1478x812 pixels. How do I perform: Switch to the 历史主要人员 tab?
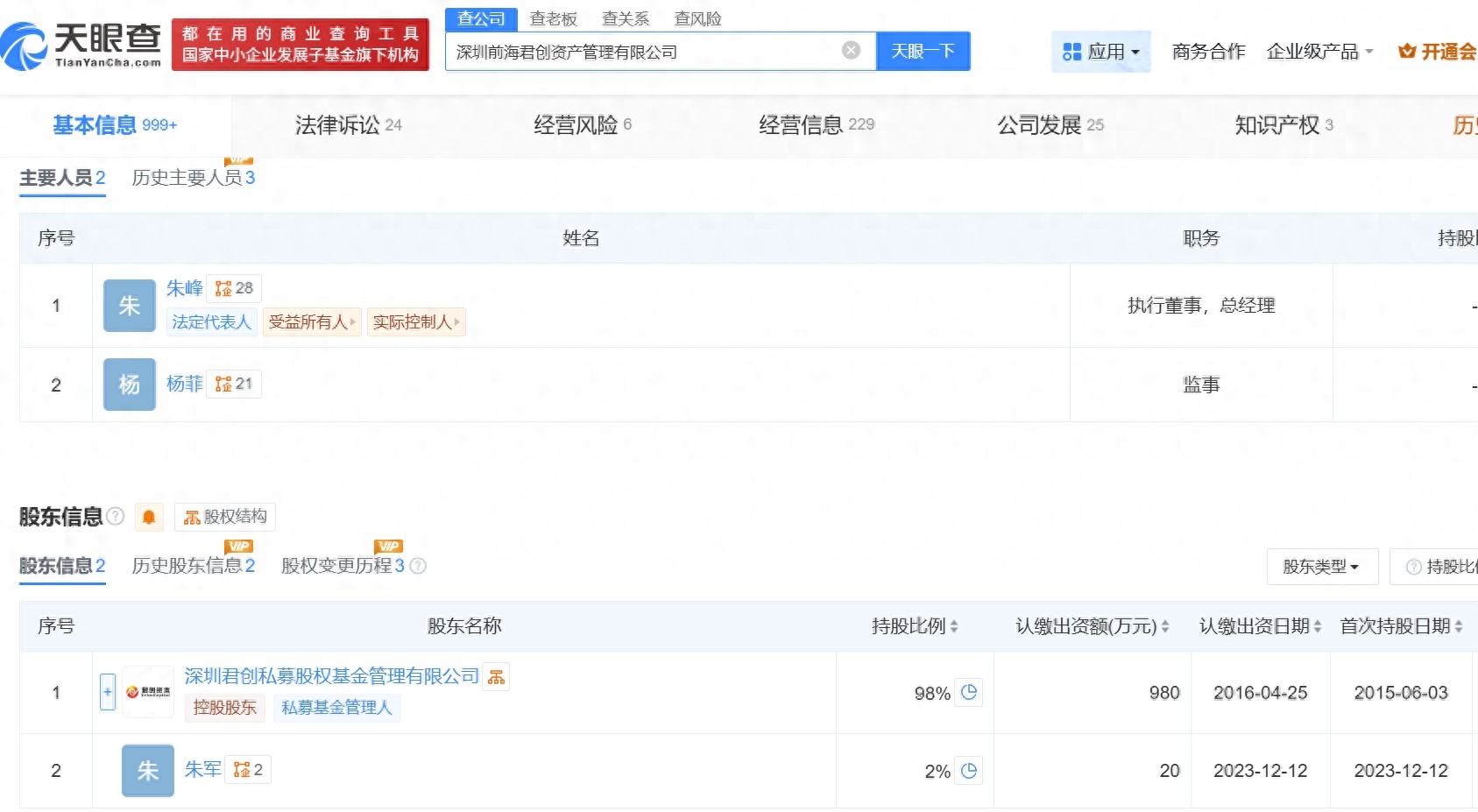[193, 178]
